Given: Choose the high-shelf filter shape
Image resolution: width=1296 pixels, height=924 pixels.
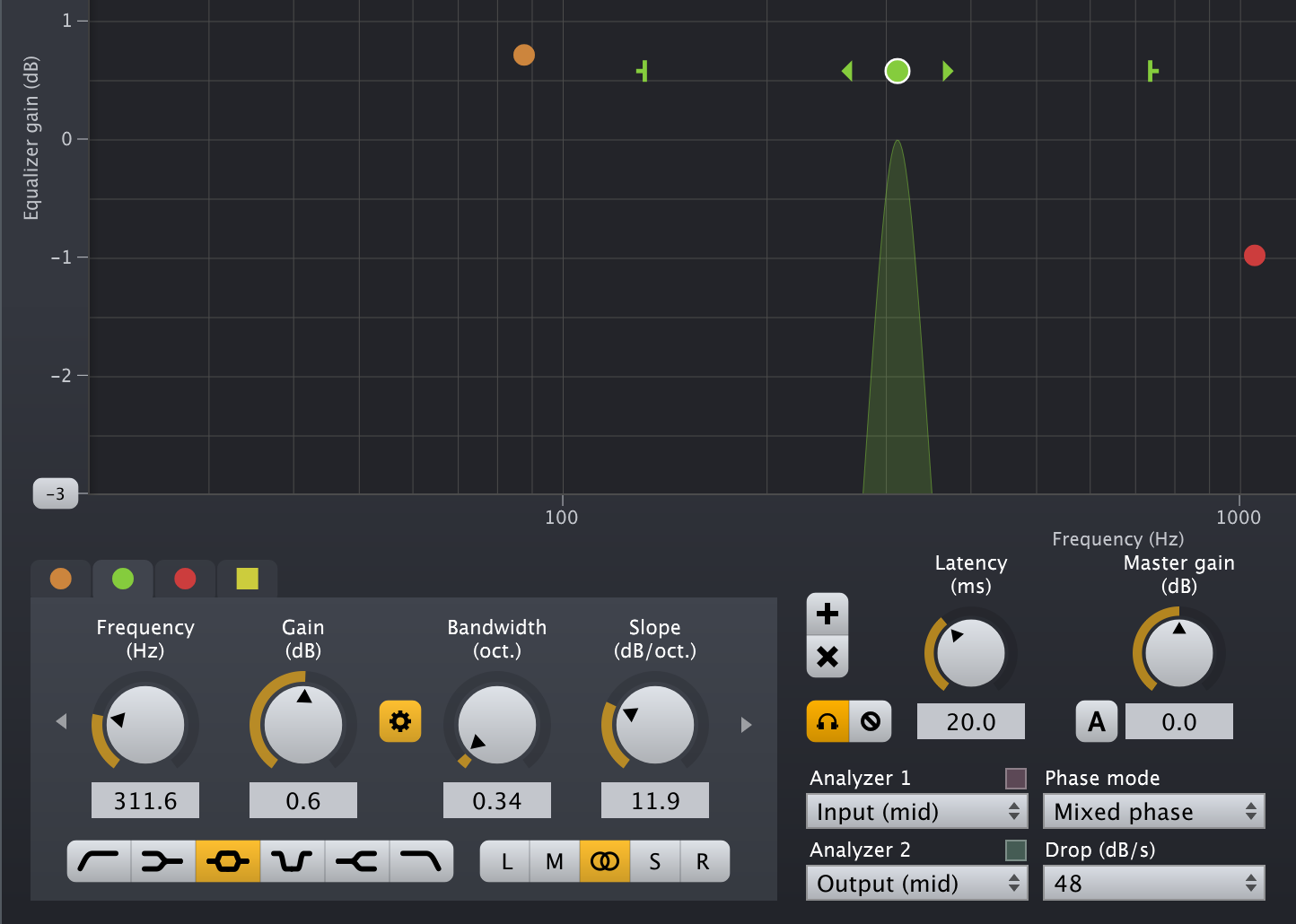Looking at the screenshot, I should [x=357, y=862].
